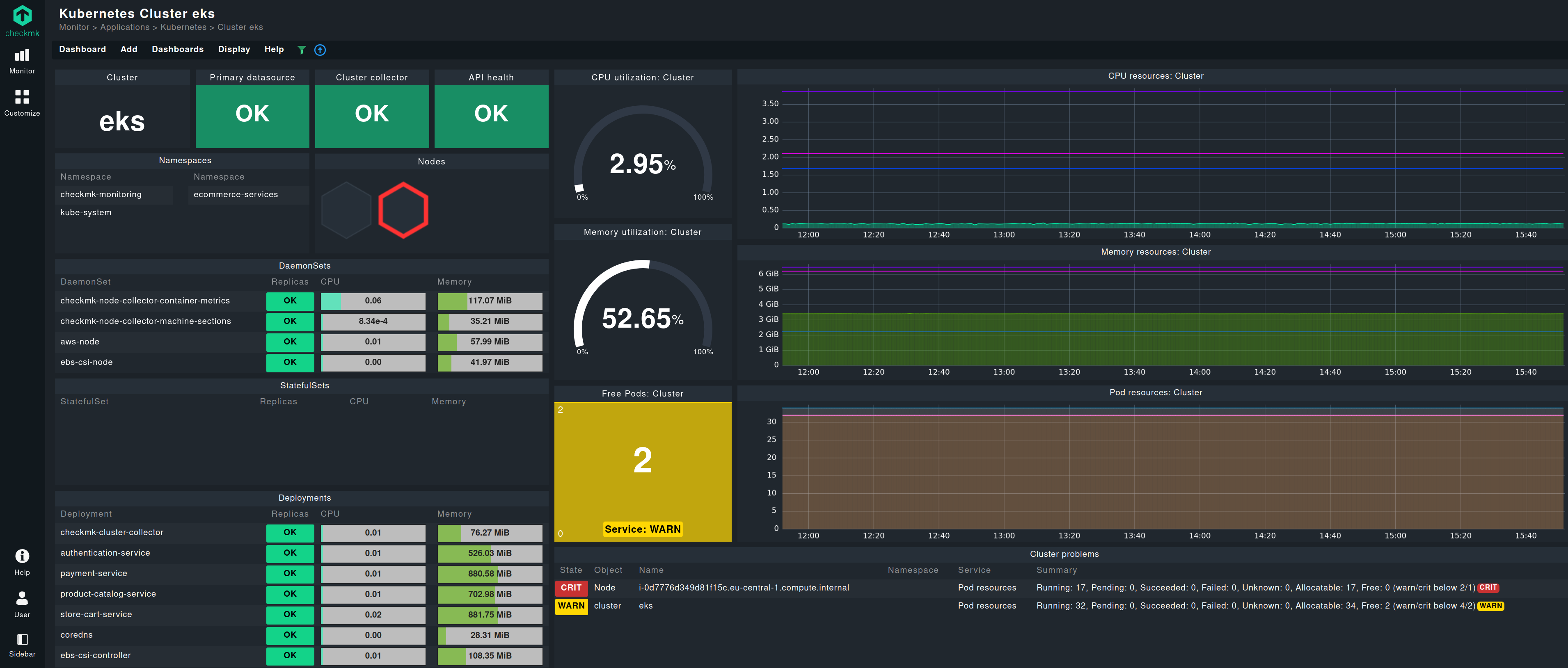Screen dimensions: 1568x668
Task: Open the payment-service deployment
Action: (94, 574)
